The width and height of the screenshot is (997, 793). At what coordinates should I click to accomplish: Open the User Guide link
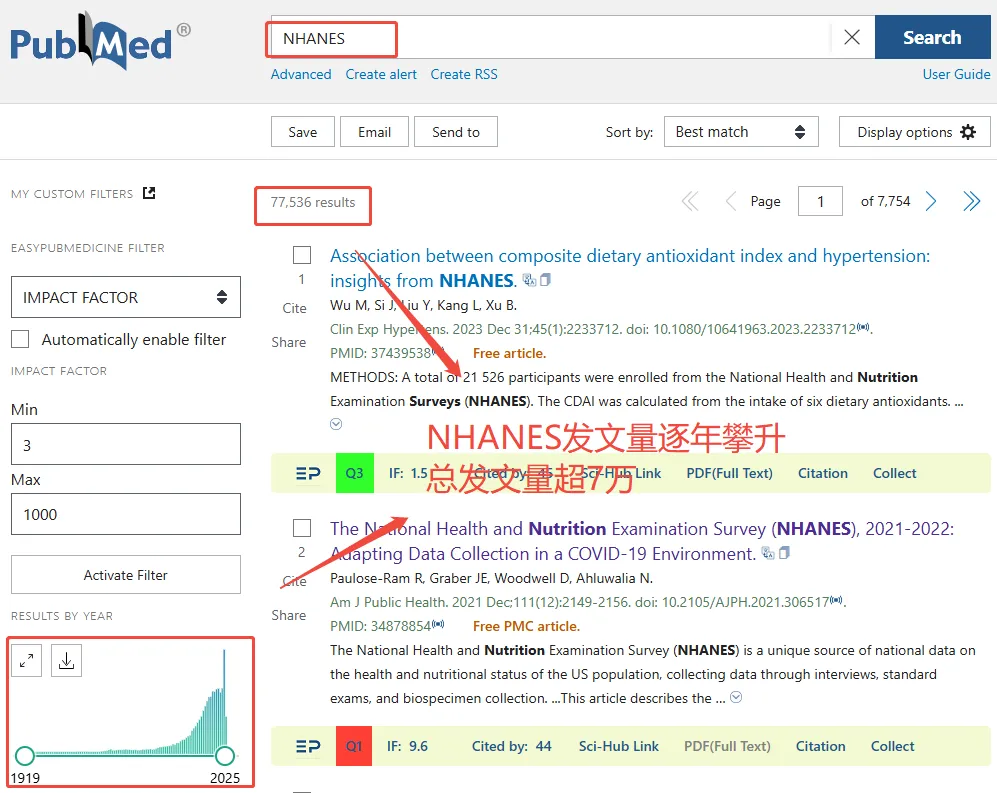coord(956,74)
